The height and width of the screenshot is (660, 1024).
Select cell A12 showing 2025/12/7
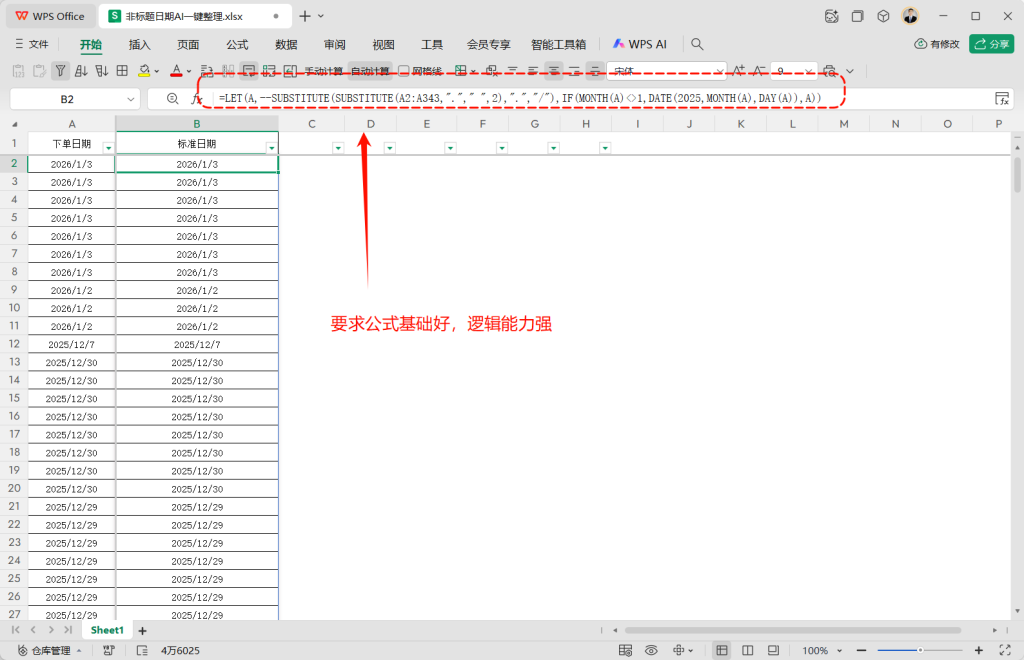coord(71,344)
